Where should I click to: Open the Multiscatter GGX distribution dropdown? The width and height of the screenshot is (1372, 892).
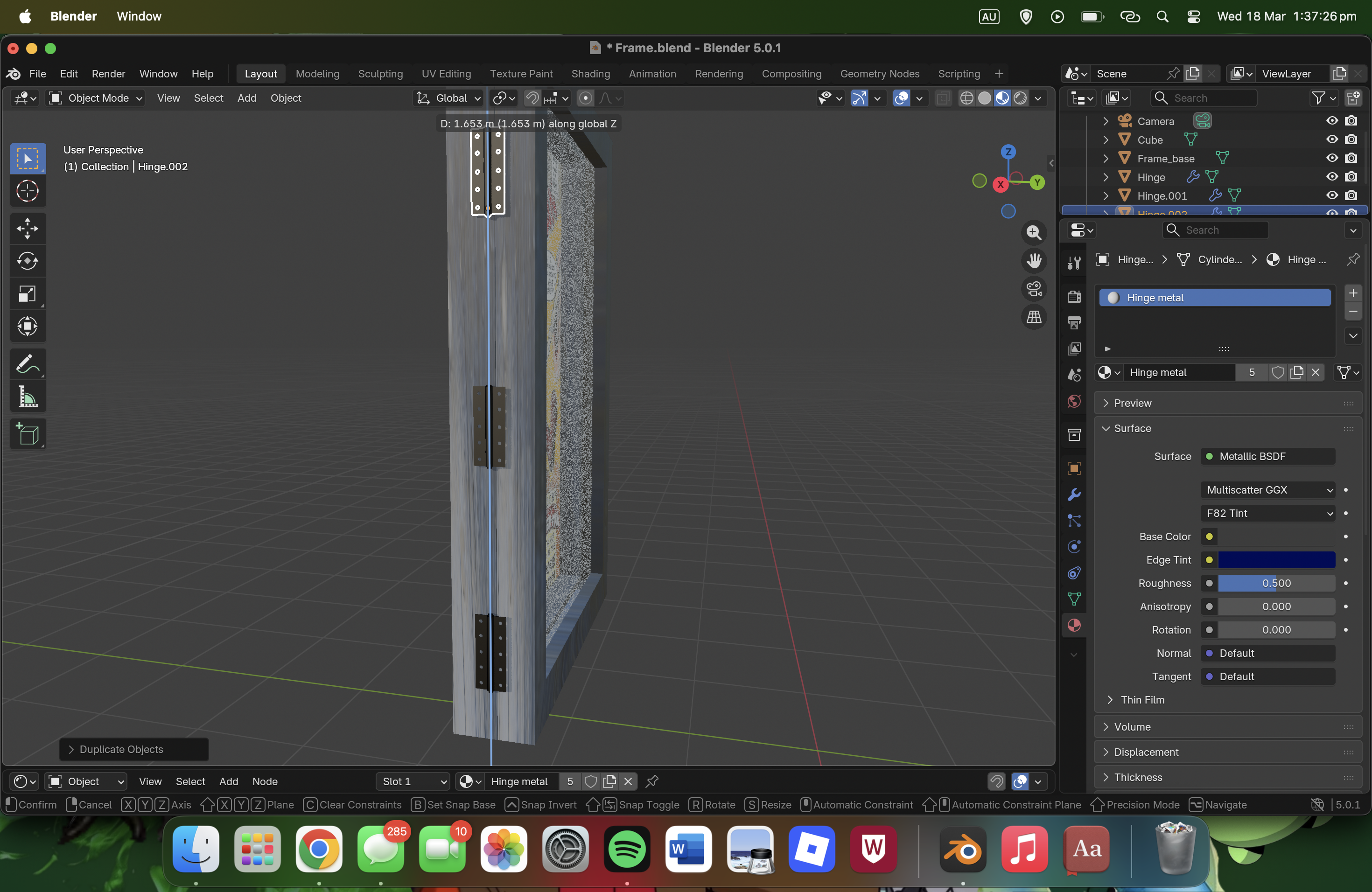point(1267,490)
